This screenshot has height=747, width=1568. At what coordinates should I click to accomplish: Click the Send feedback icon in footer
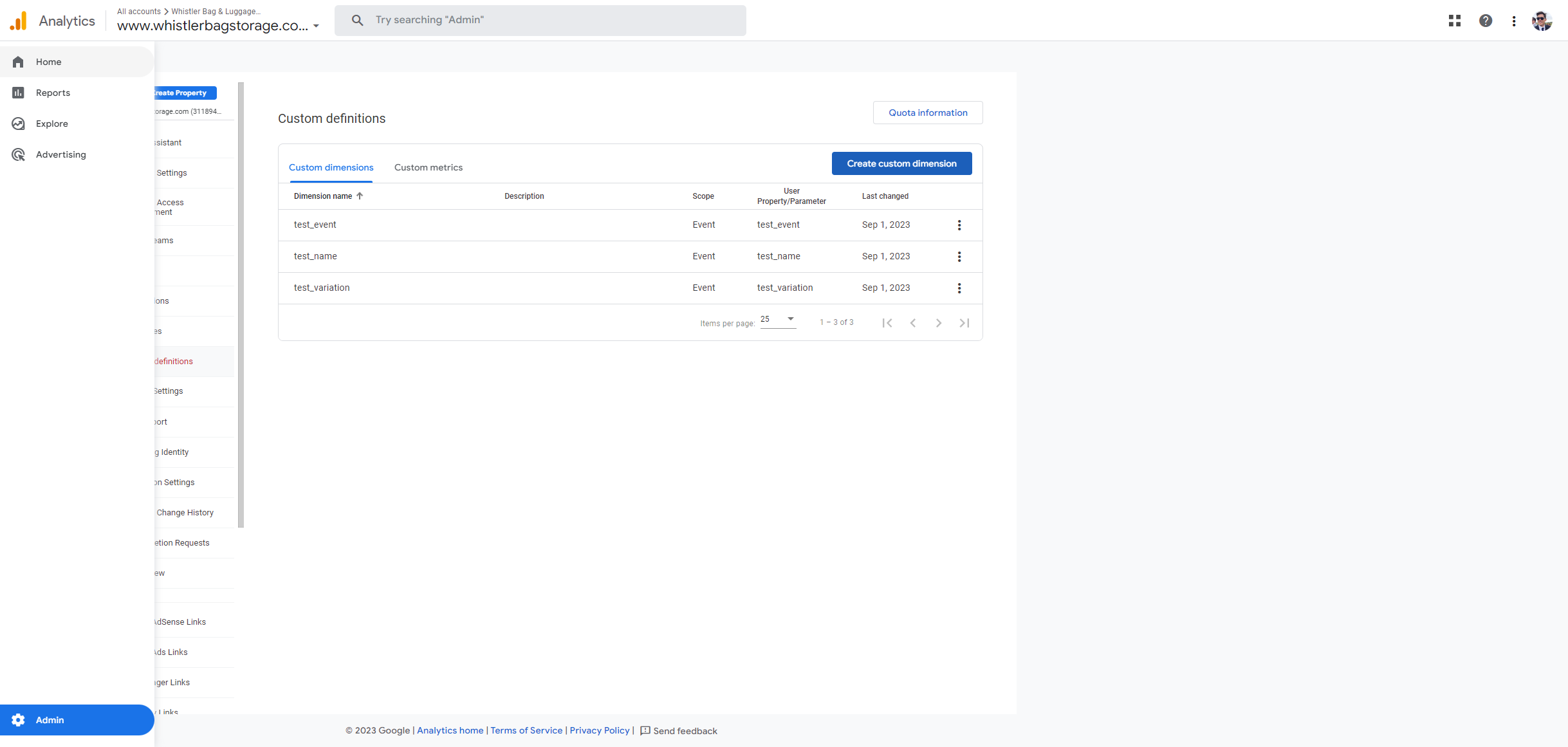click(x=645, y=731)
